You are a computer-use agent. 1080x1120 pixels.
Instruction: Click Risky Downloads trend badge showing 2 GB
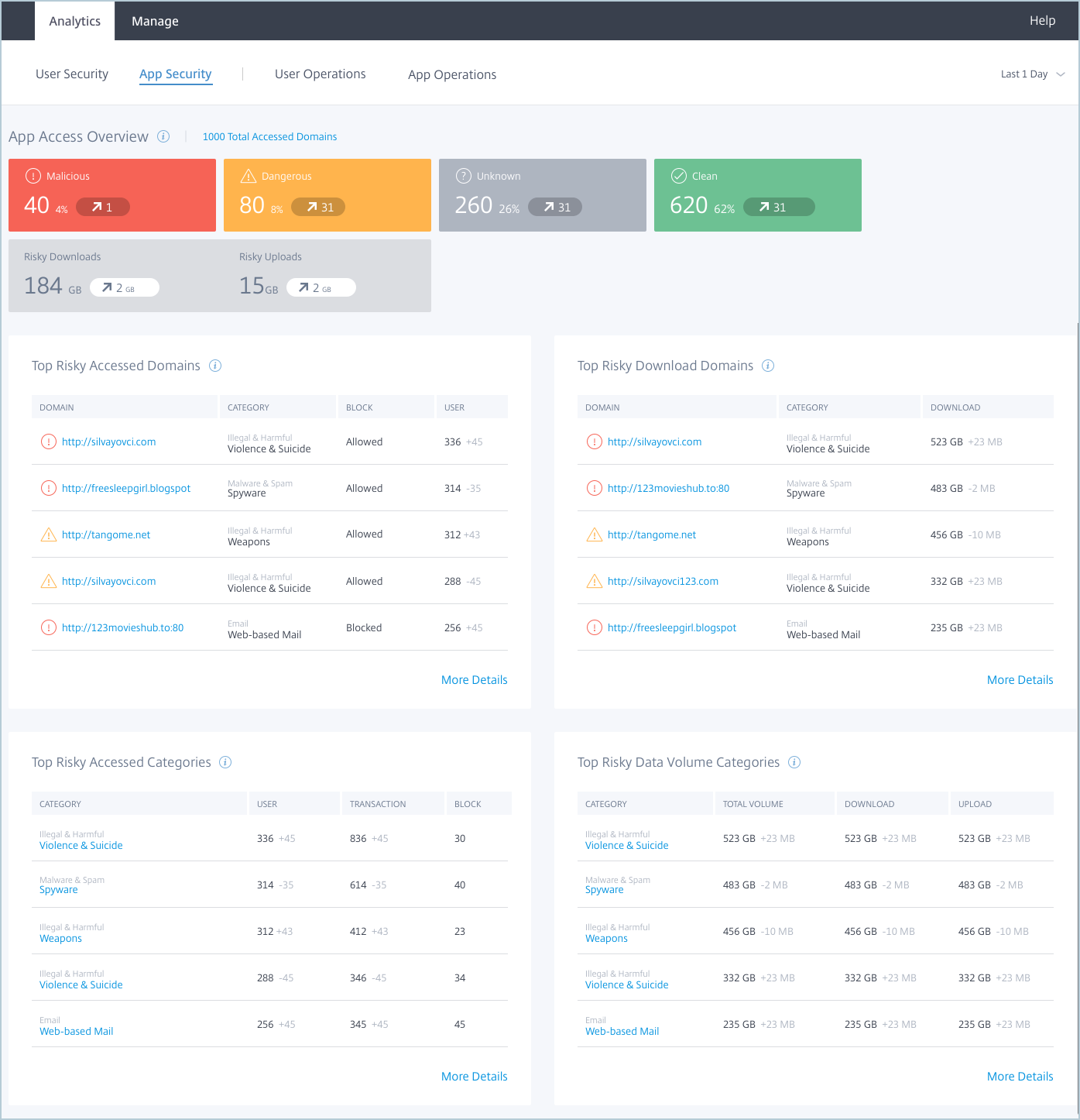pos(125,287)
